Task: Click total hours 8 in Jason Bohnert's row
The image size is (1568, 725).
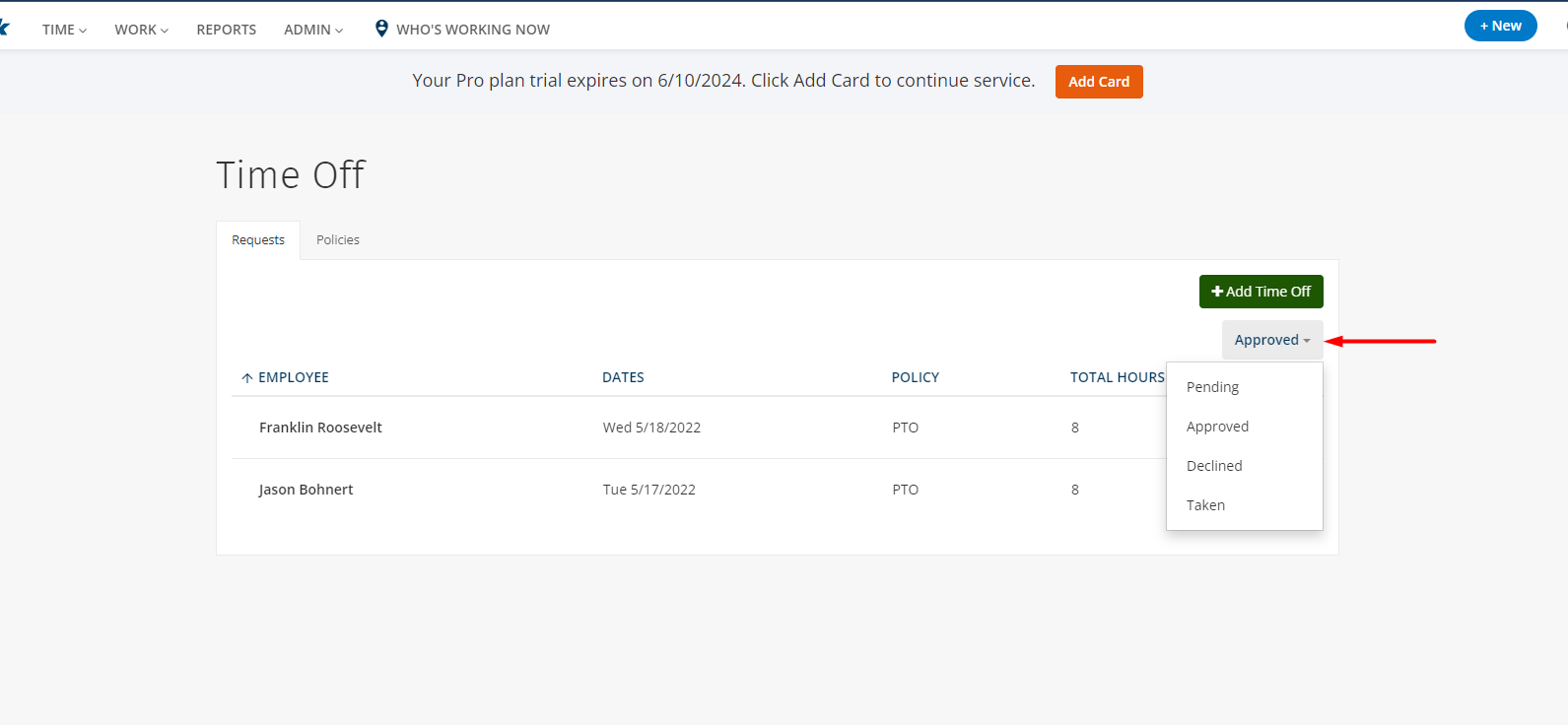Action: coord(1075,490)
